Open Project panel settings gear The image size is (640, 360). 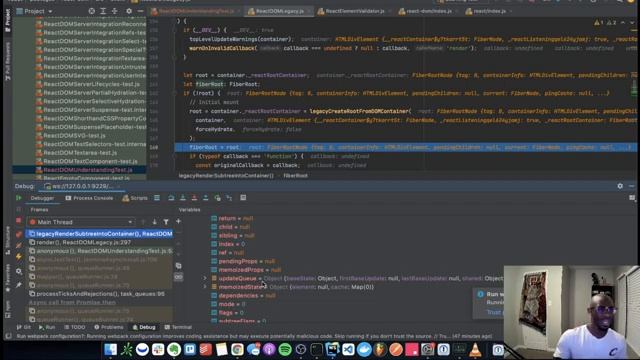pos(129,11)
